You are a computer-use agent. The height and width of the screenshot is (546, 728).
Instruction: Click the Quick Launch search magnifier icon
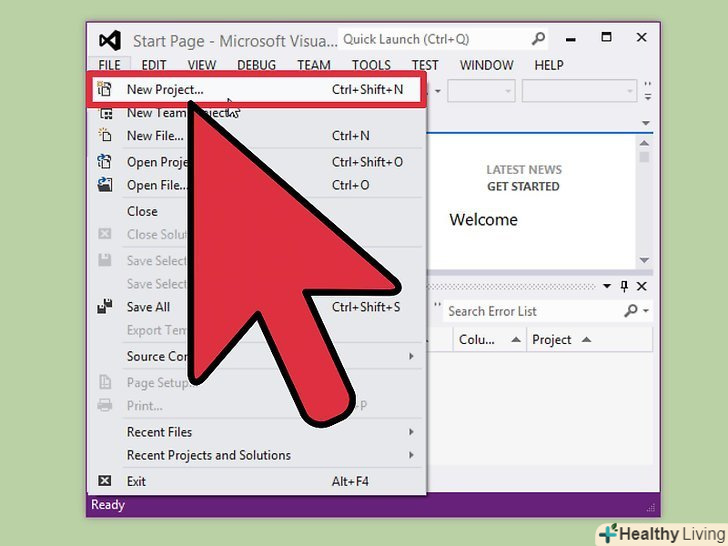(538, 39)
